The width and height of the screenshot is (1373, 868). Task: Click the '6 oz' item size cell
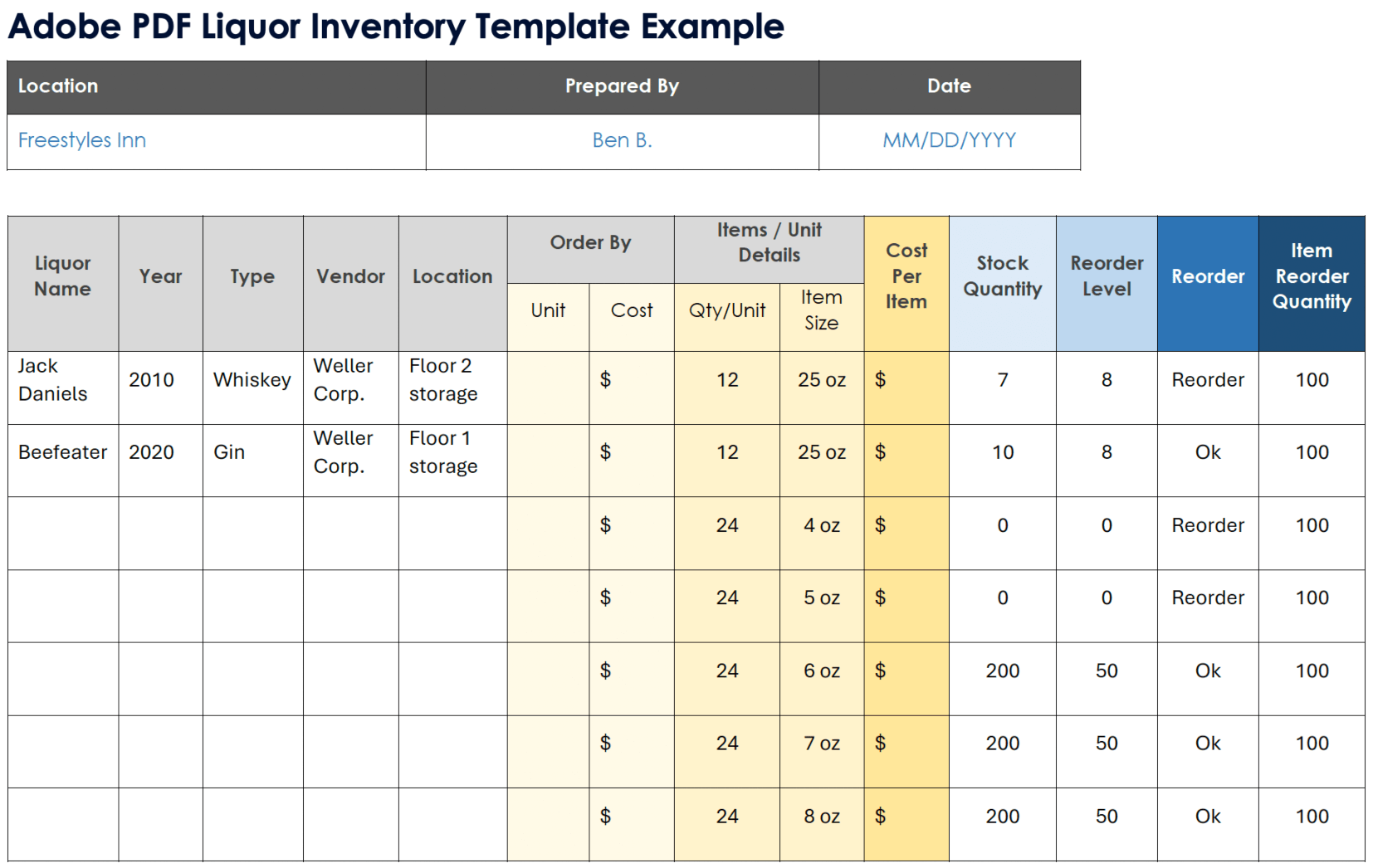click(822, 679)
